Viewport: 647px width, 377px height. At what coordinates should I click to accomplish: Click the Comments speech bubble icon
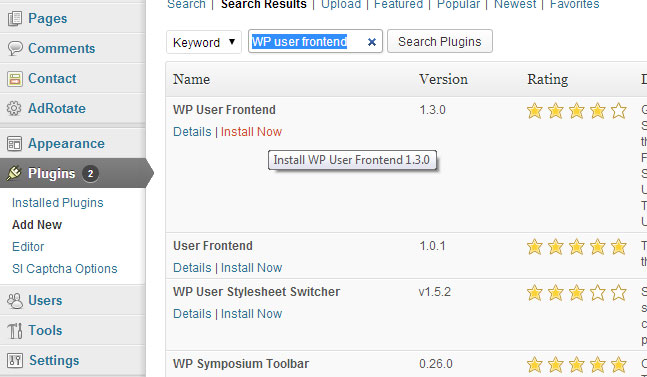click(15, 48)
